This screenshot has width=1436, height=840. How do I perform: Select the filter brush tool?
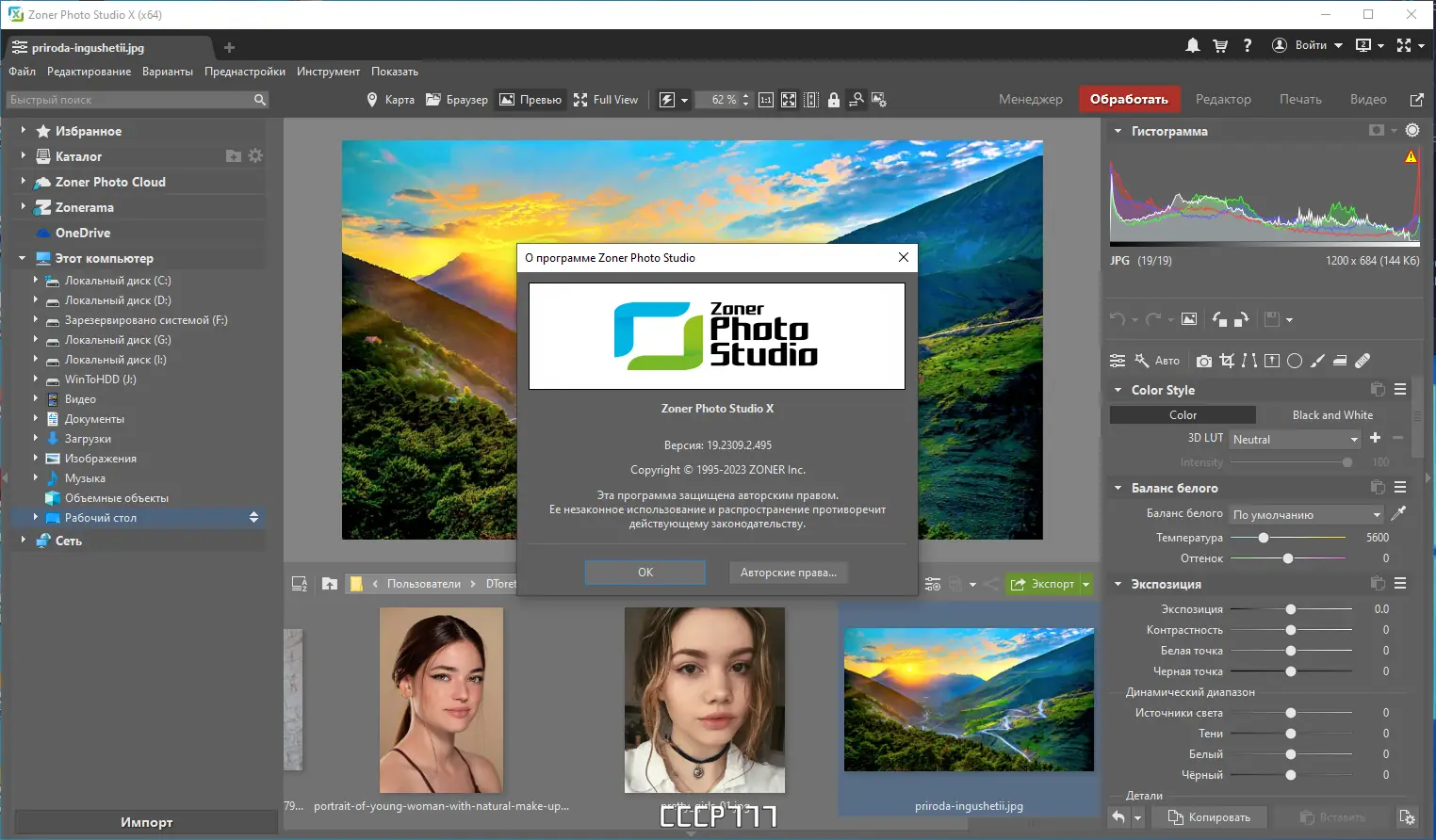click(x=1317, y=361)
